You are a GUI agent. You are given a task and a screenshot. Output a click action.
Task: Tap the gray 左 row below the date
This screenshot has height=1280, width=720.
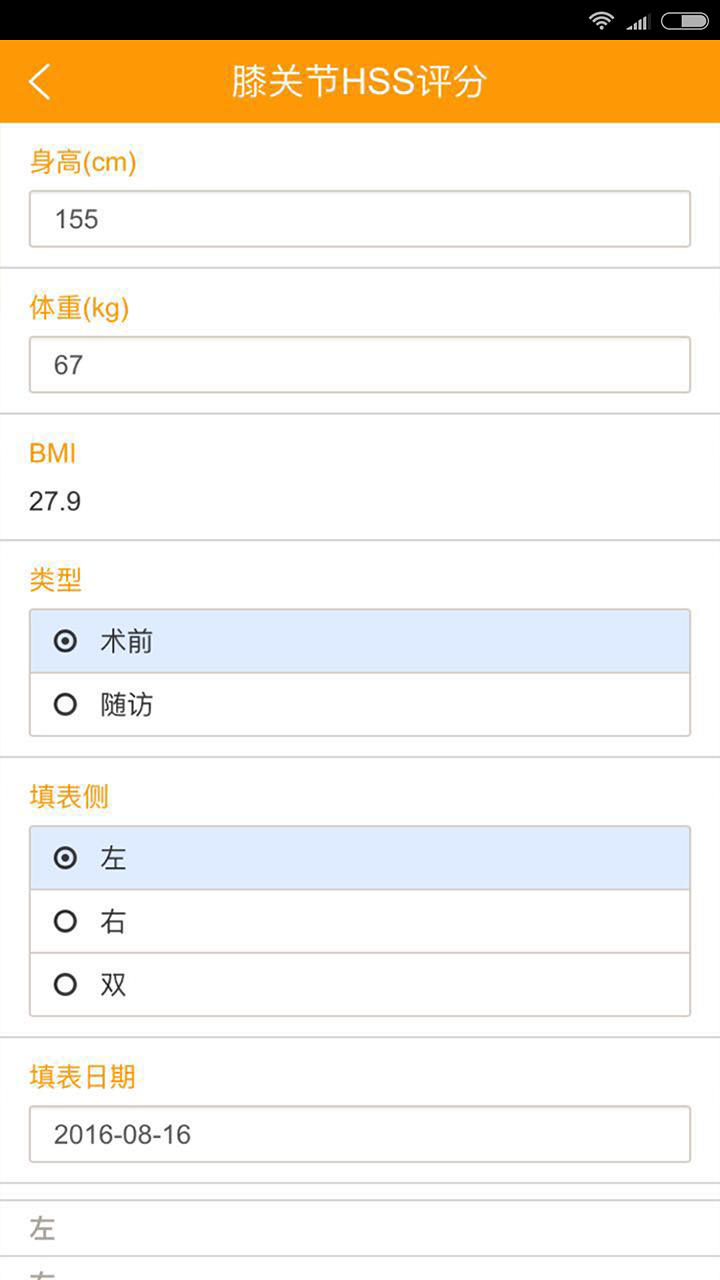pos(42,1229)
